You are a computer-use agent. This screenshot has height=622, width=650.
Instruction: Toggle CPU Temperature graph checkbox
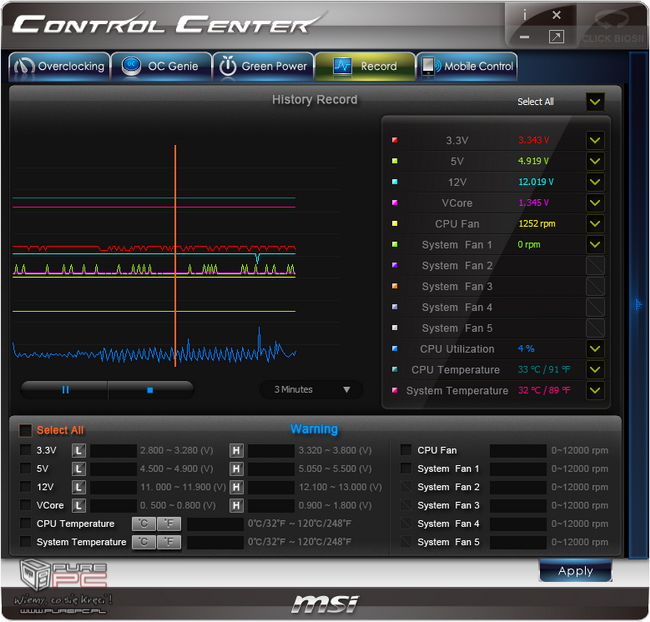click(x=595, y=369)
